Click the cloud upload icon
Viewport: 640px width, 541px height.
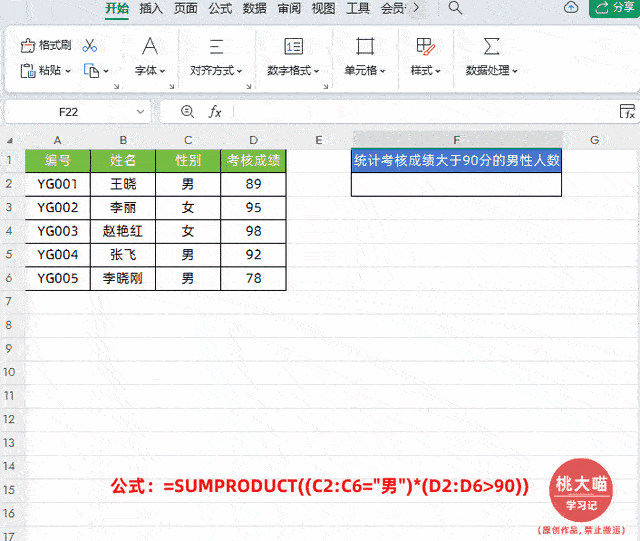(x=571, y=7)
